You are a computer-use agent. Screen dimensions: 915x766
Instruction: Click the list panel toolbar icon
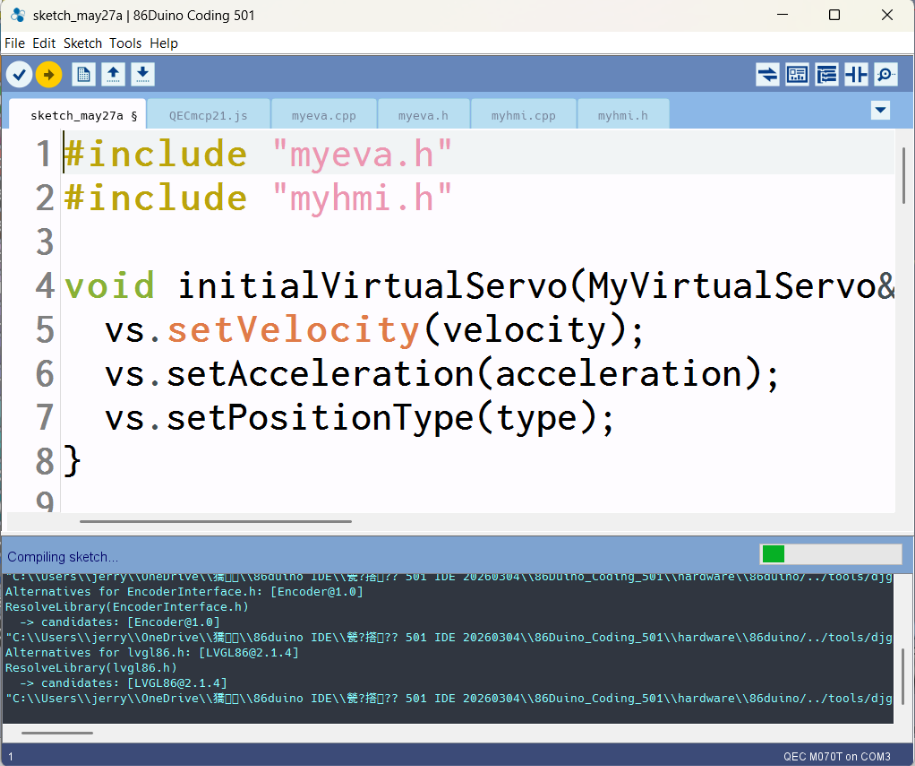(827, 75)
